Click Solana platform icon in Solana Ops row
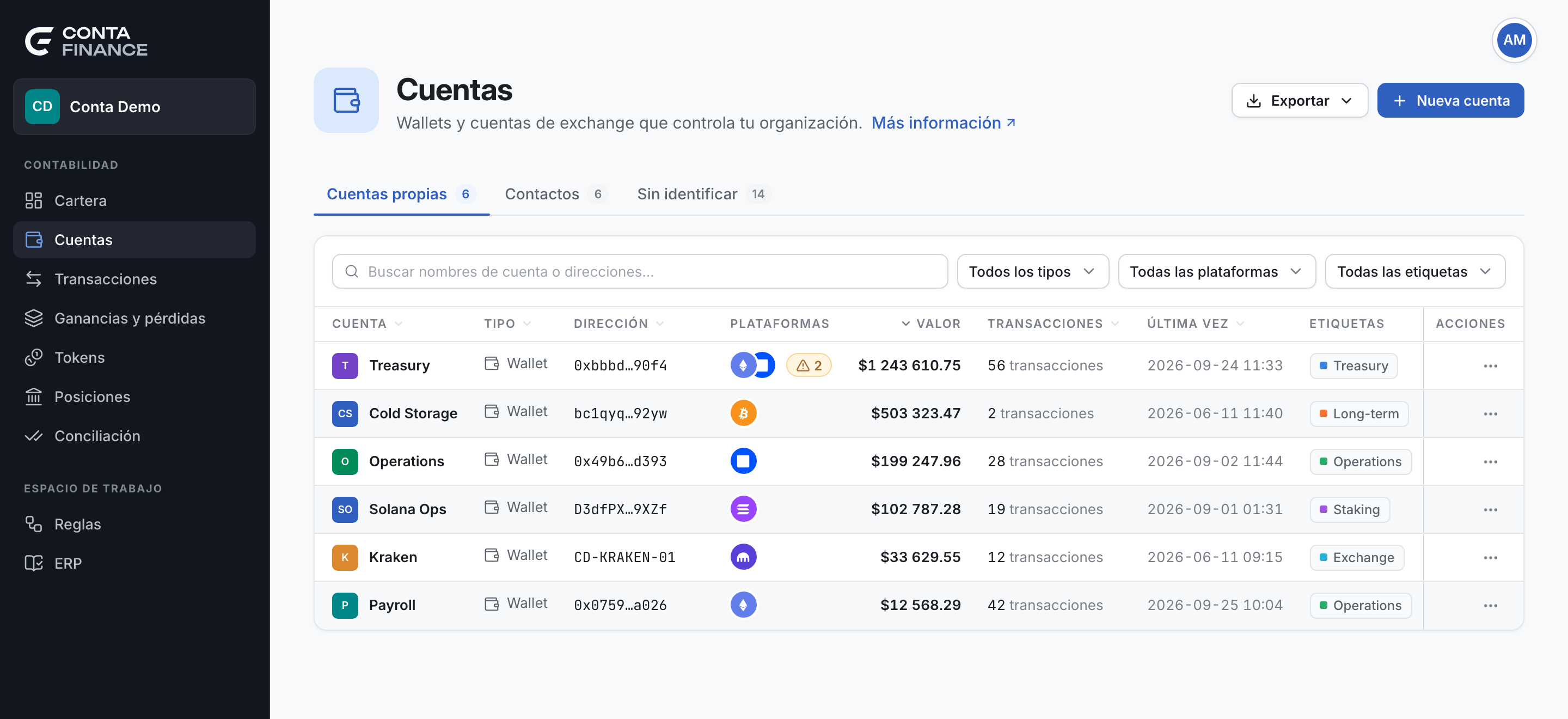 coord(743,509)
